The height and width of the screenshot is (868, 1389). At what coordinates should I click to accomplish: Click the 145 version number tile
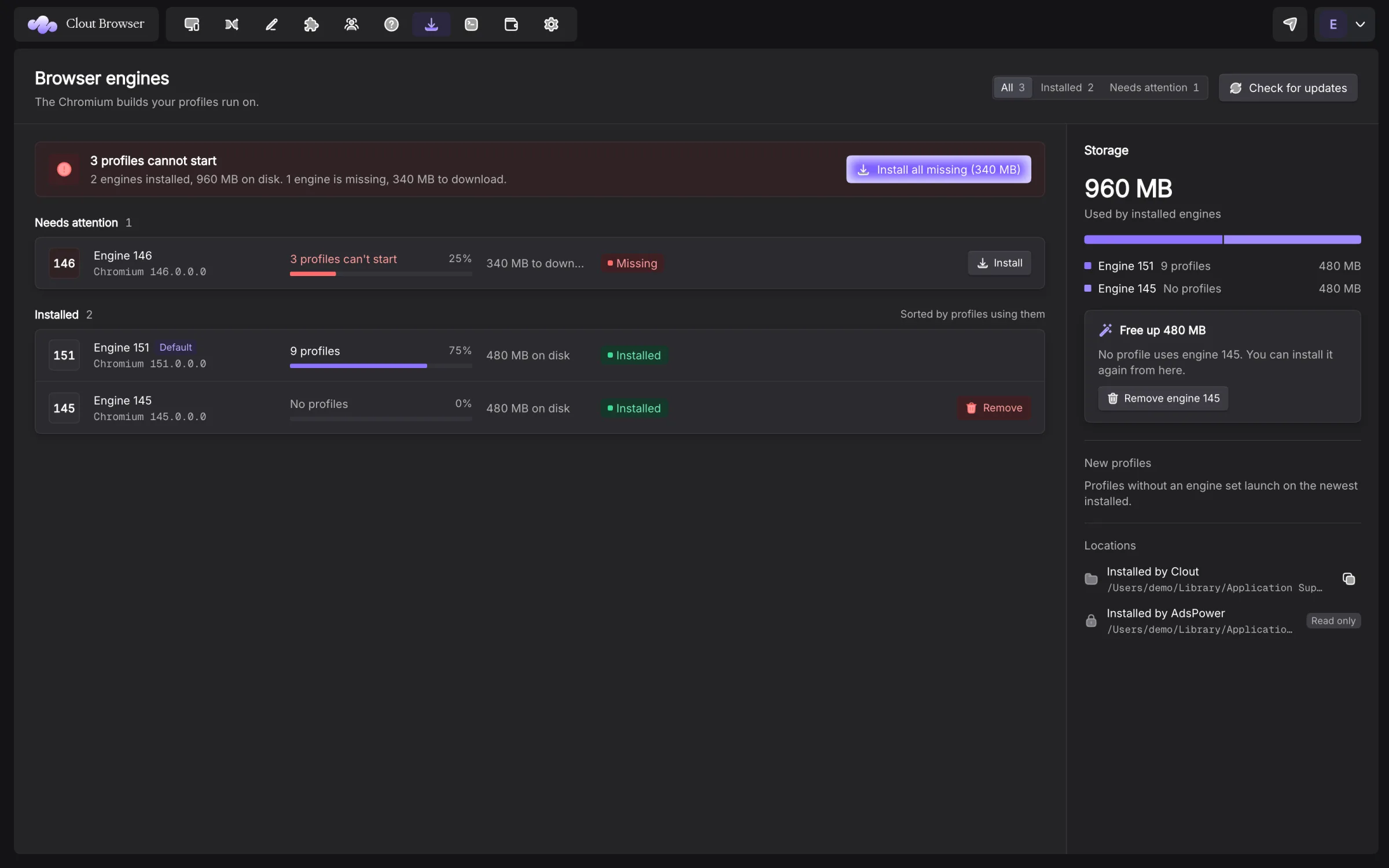pyautogui.click(x=64, y=408)
